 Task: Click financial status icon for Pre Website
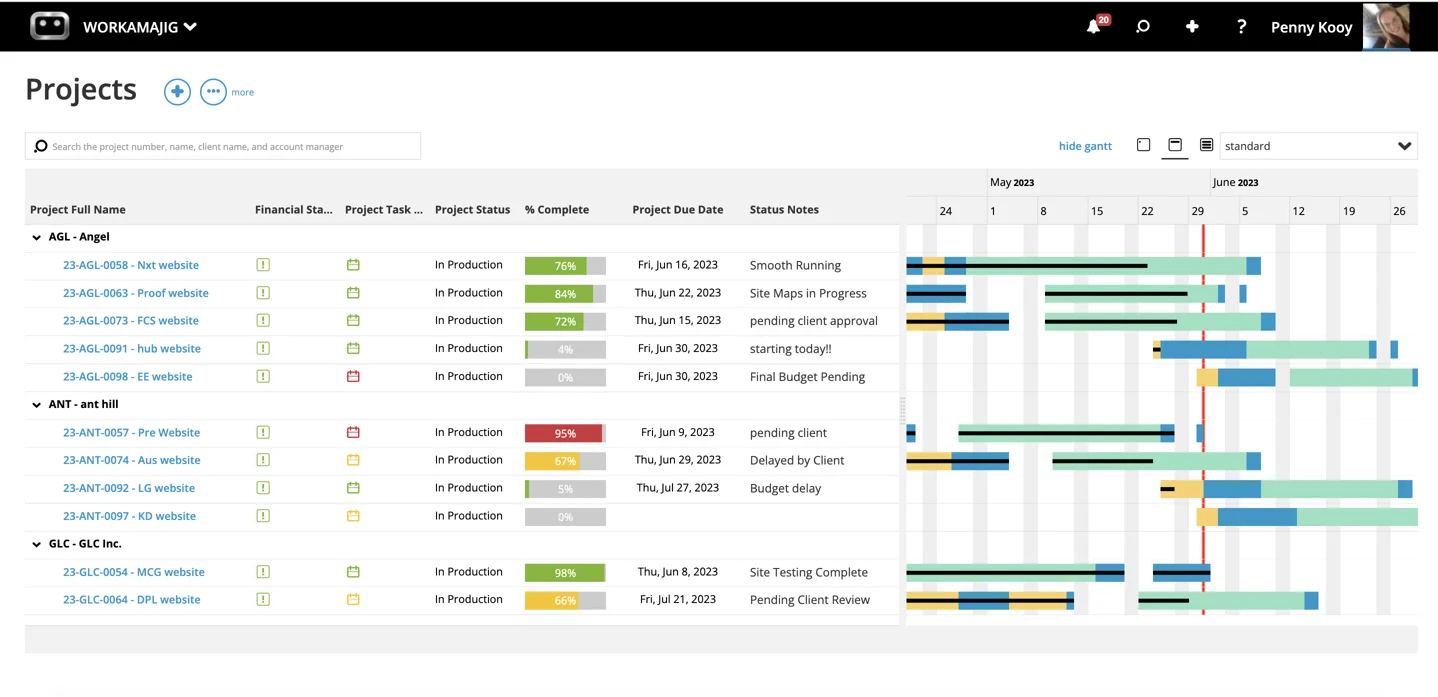263,433
